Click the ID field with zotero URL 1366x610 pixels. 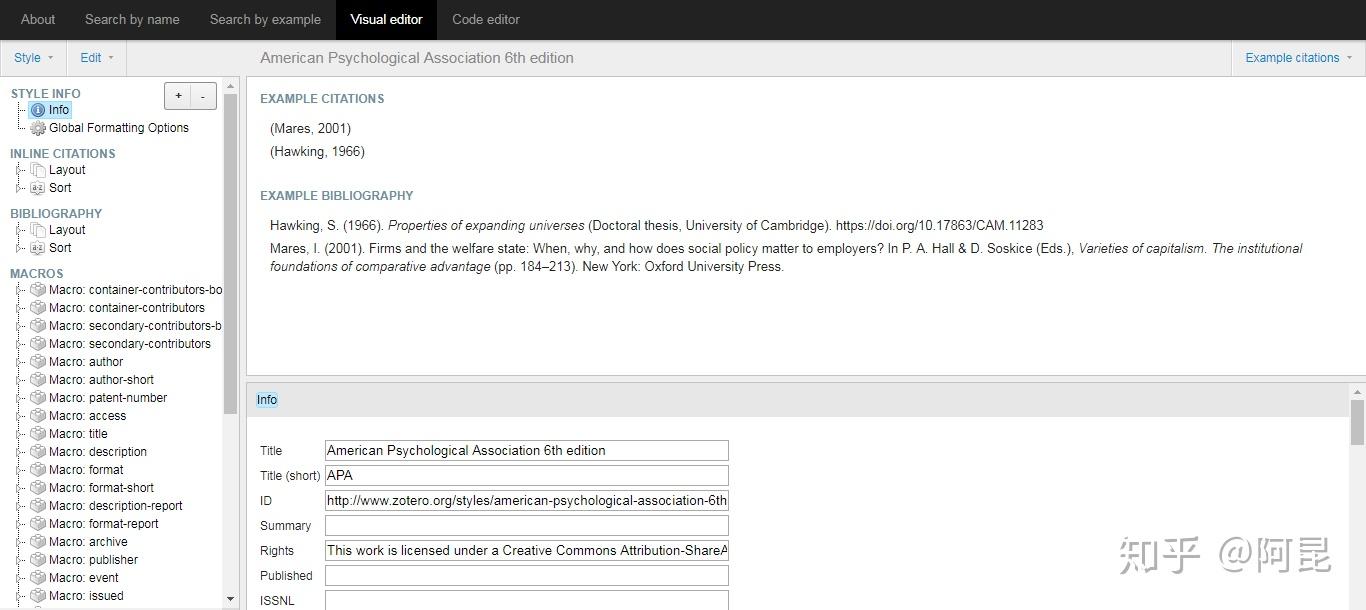[x=527, y=501]
